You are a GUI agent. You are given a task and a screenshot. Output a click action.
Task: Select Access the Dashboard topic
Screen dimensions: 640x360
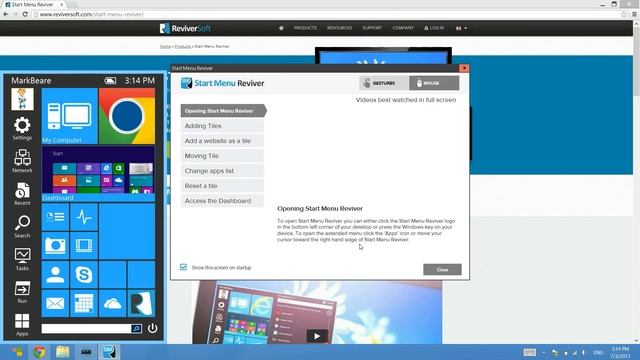coord(222,201)
